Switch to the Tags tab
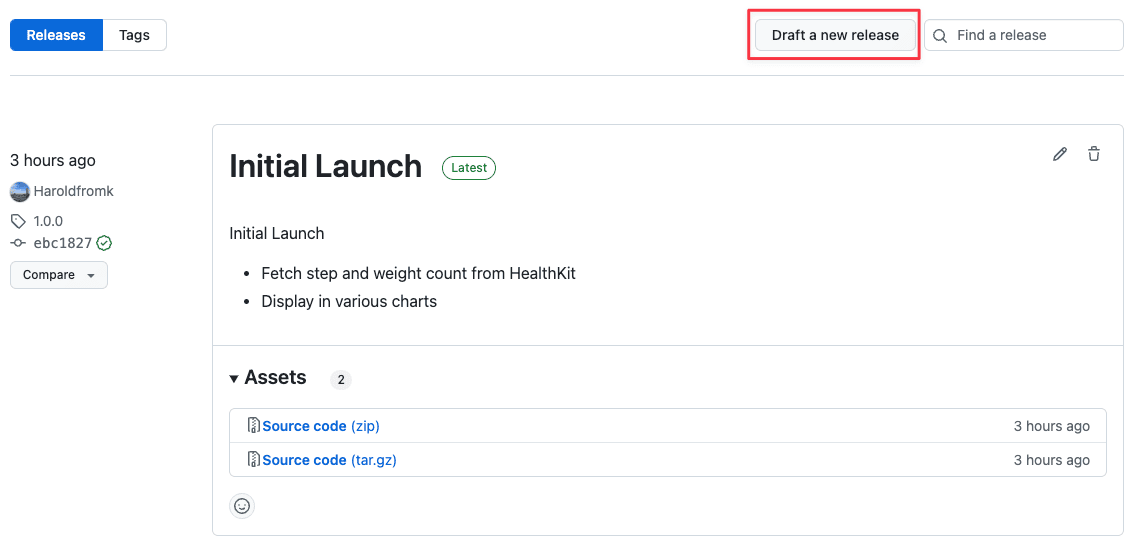1136x553 pixels. (135, 35)
